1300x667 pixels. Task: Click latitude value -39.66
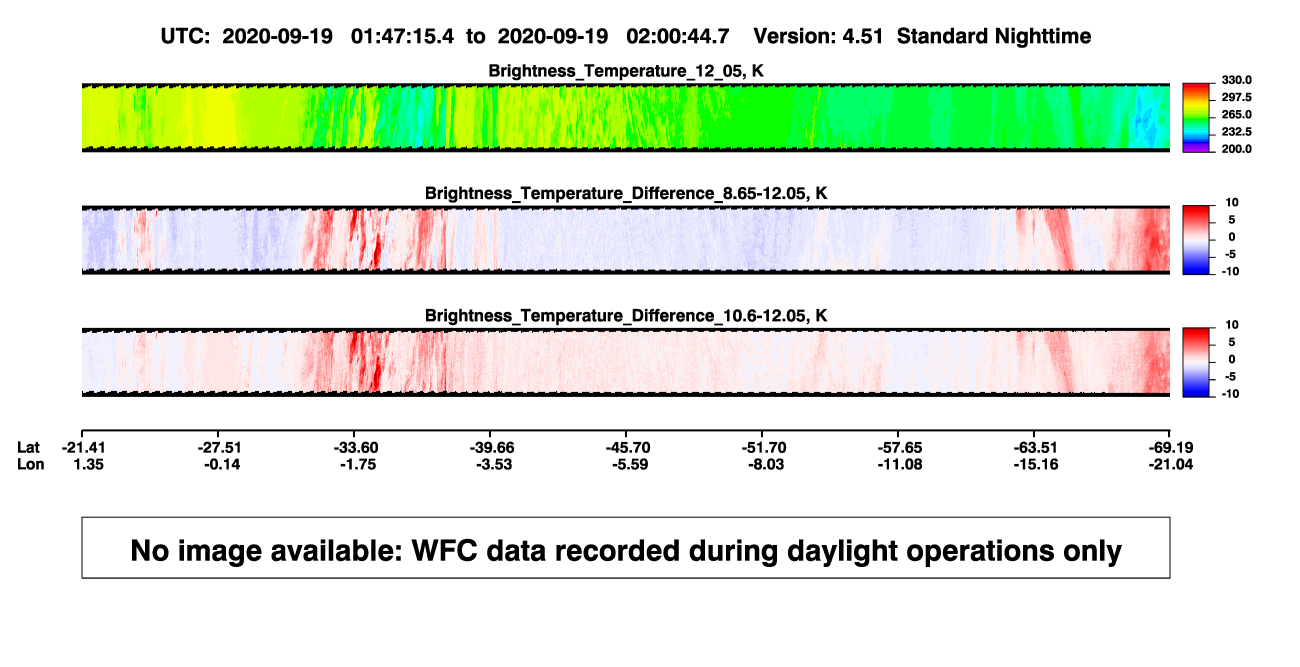point(490,447)
